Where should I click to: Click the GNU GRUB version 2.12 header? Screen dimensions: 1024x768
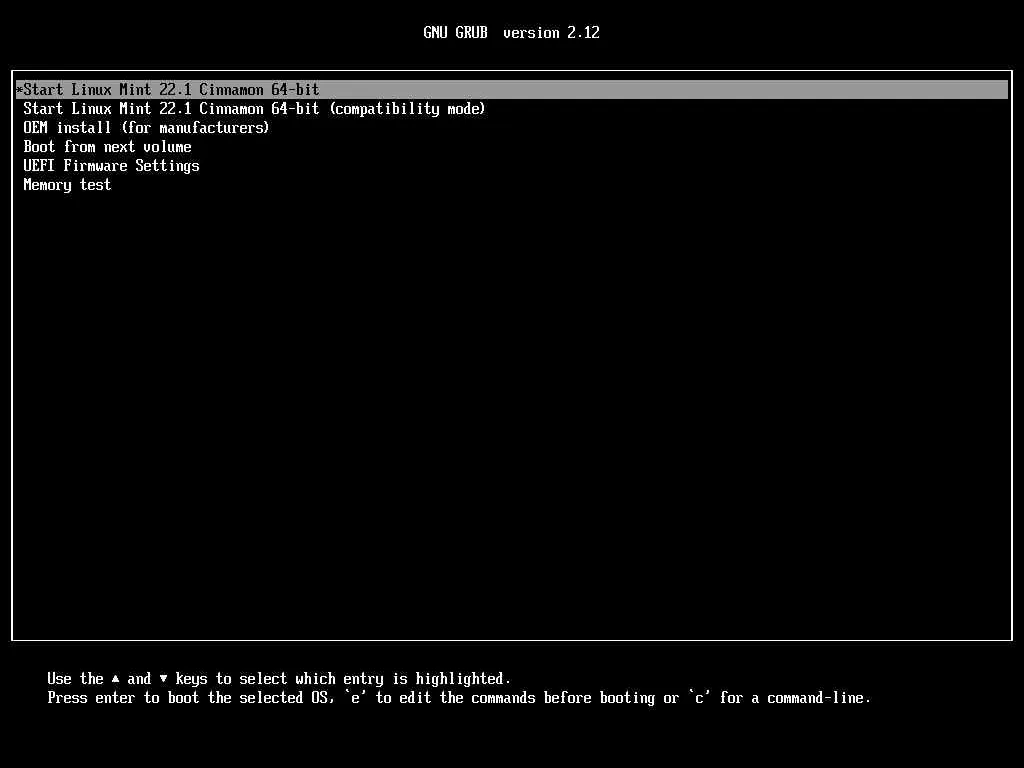pyautogui.click(x=511, y=33)
